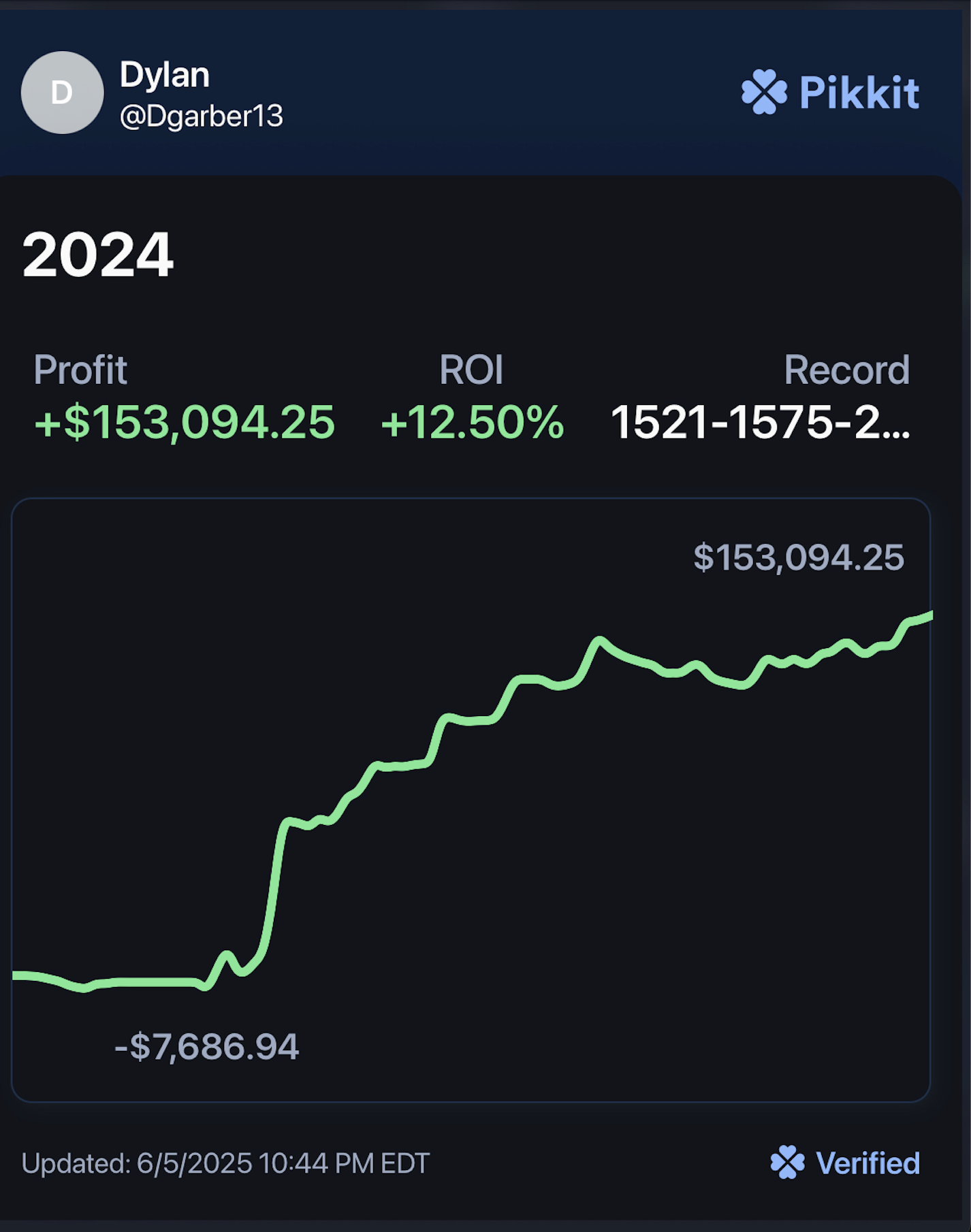The height and width of the screenshot is (1232, 971).
Task: Click the Verified label text
Action: [867, 1163]
